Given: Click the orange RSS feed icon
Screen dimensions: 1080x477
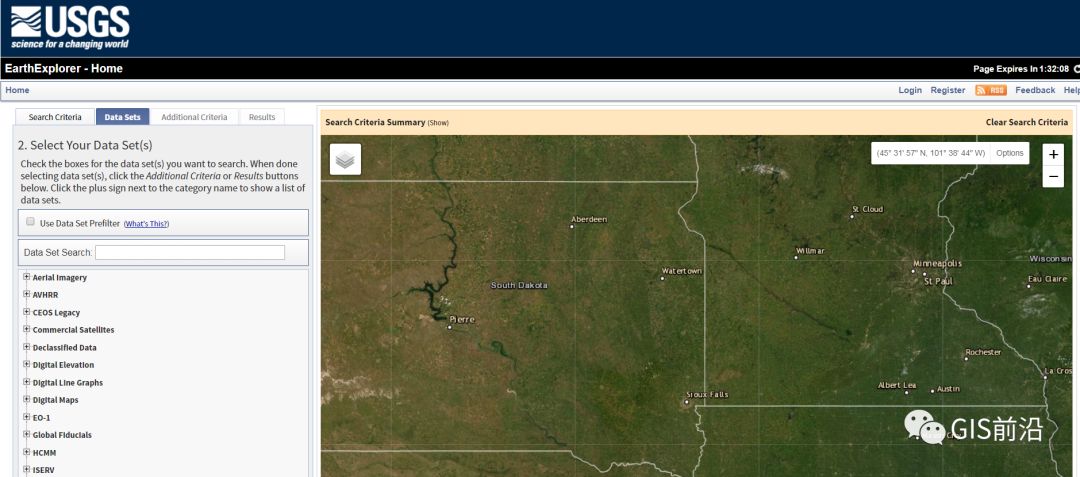Looking at the screenshot, I should coord(991,90).
